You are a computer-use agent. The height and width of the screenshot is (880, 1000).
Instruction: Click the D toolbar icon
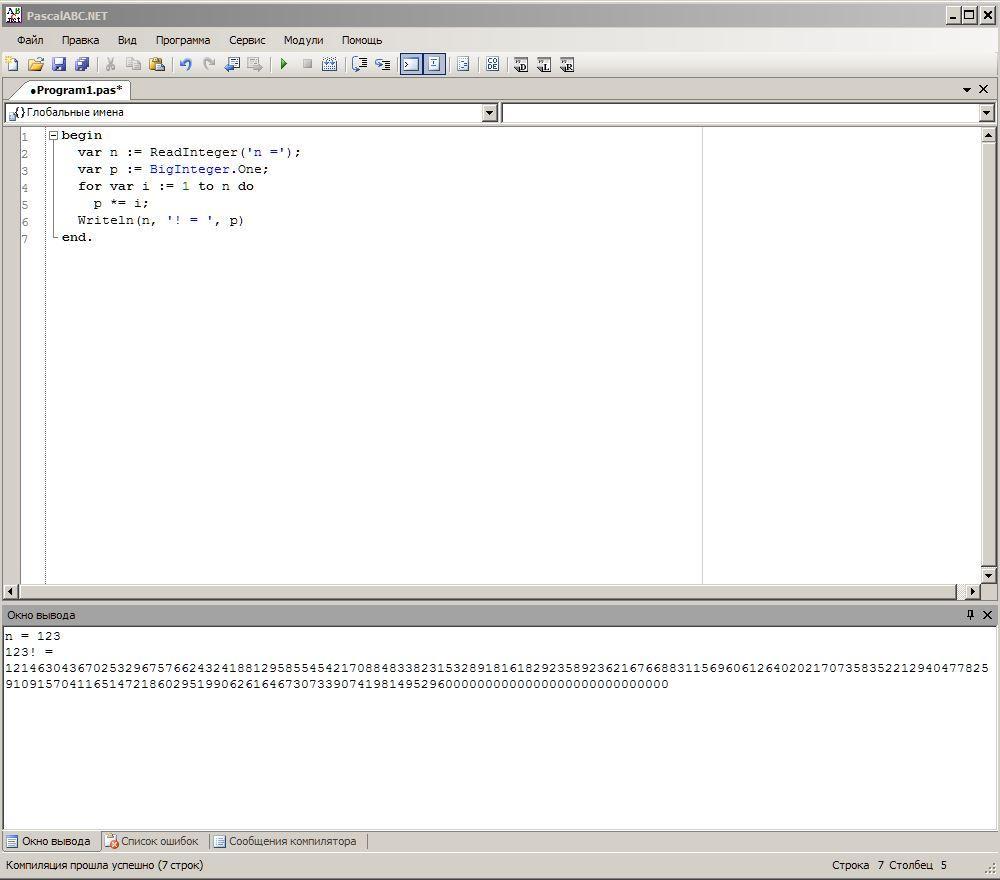[x=521, y=64]
